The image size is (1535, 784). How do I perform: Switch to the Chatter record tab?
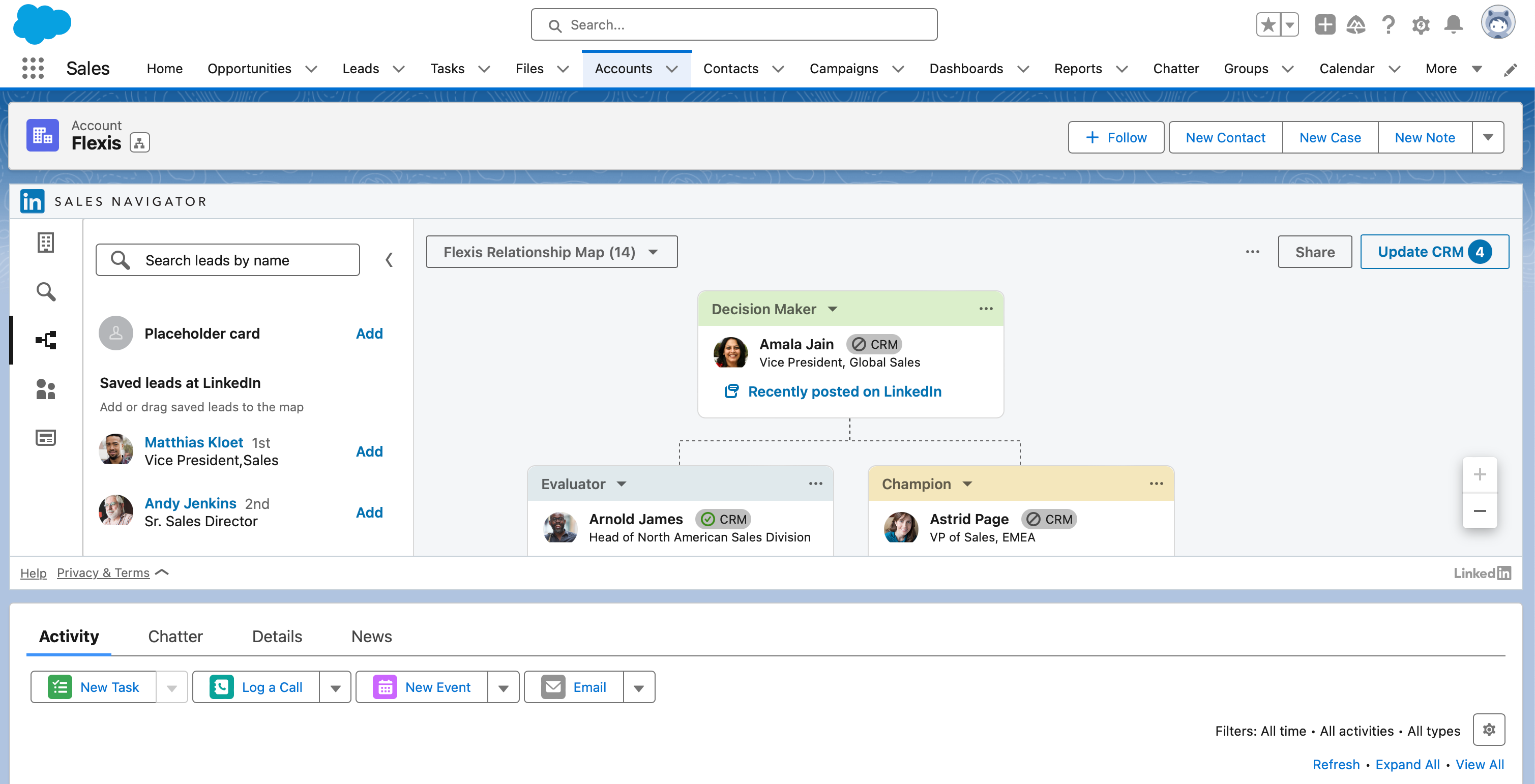175,636
